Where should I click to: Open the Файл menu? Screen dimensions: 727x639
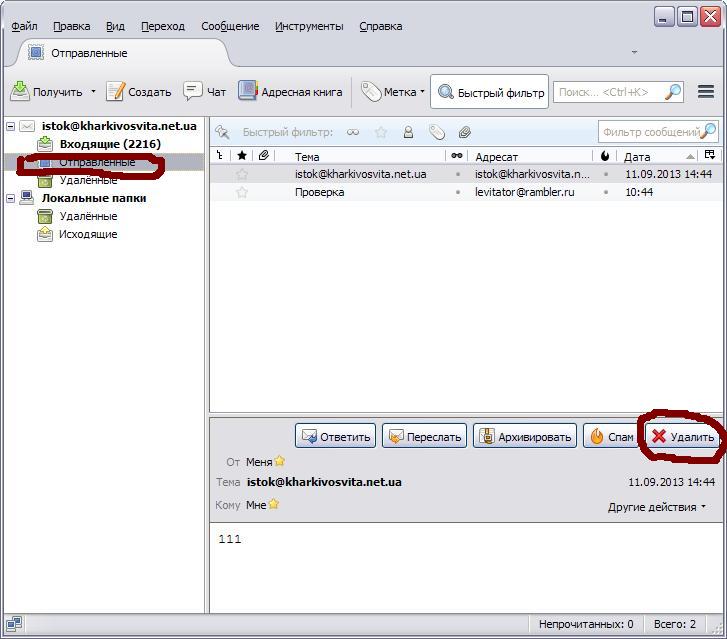point(24,26)
